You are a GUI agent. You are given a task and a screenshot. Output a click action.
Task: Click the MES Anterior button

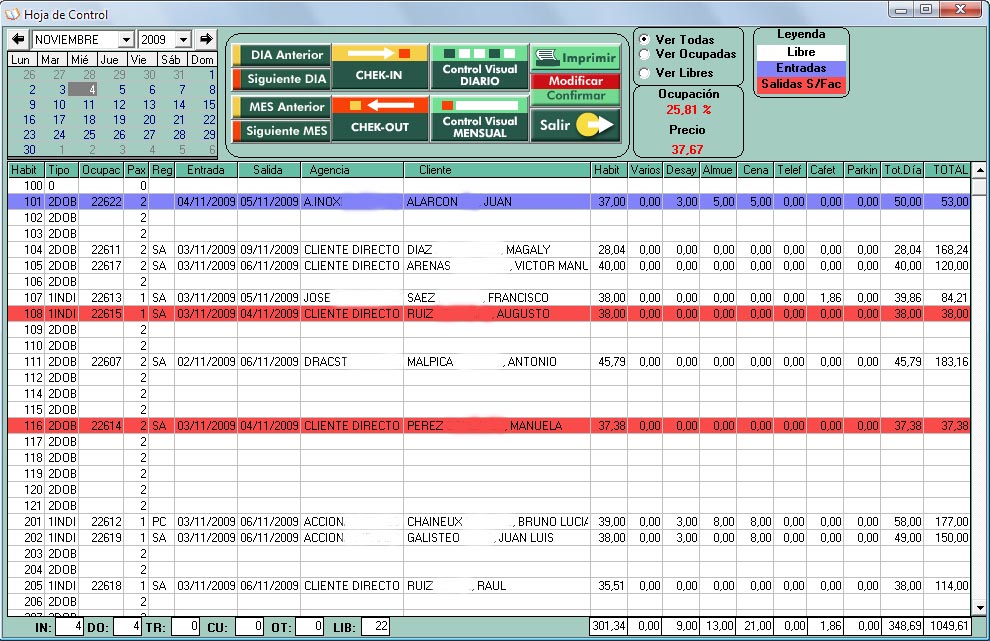[281, 107]
